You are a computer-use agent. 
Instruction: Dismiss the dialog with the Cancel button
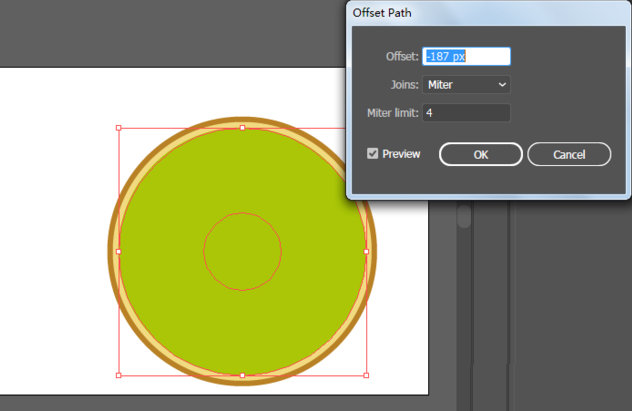point(569,154)
